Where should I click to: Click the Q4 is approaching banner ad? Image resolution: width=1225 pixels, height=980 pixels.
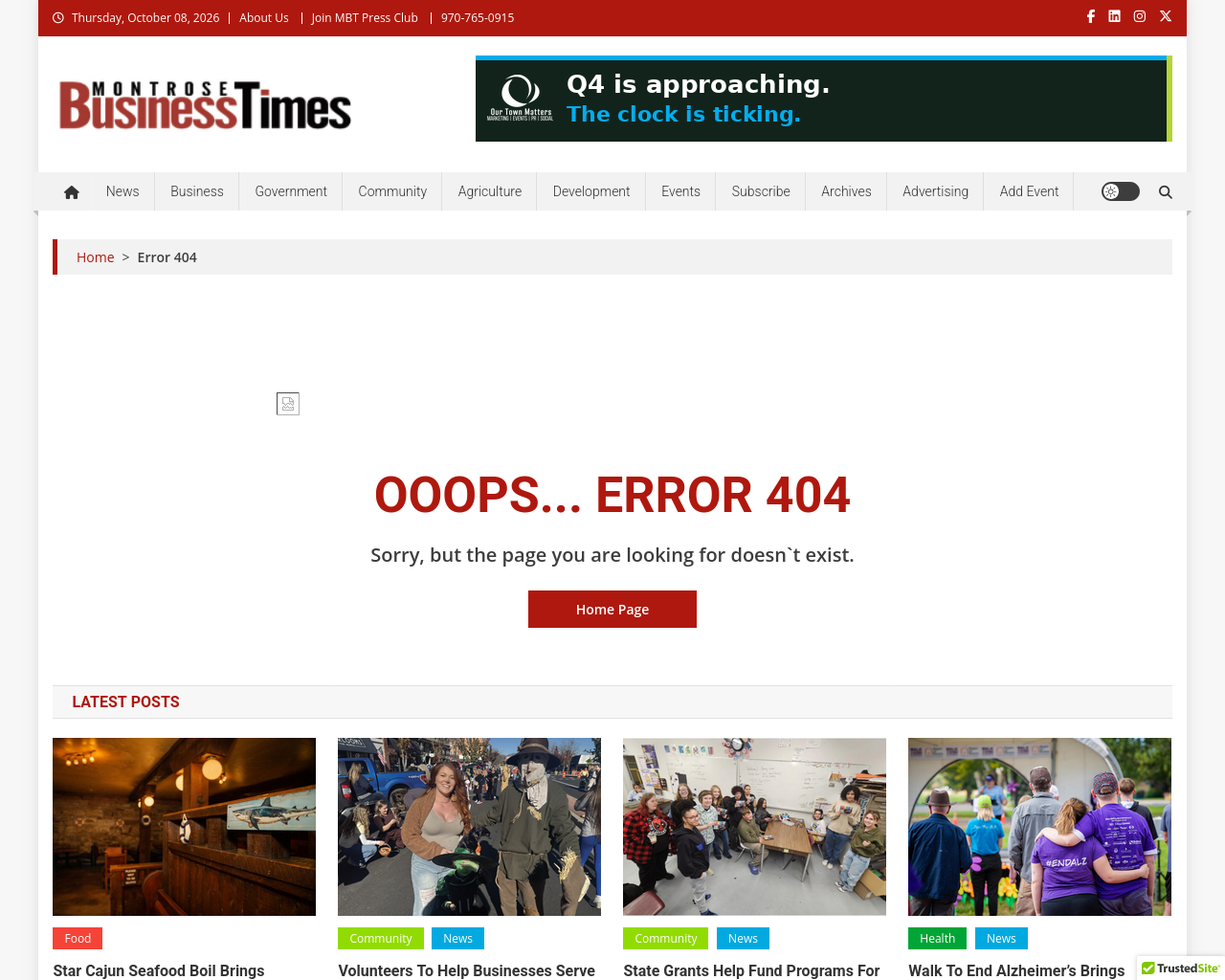point(824,99)
